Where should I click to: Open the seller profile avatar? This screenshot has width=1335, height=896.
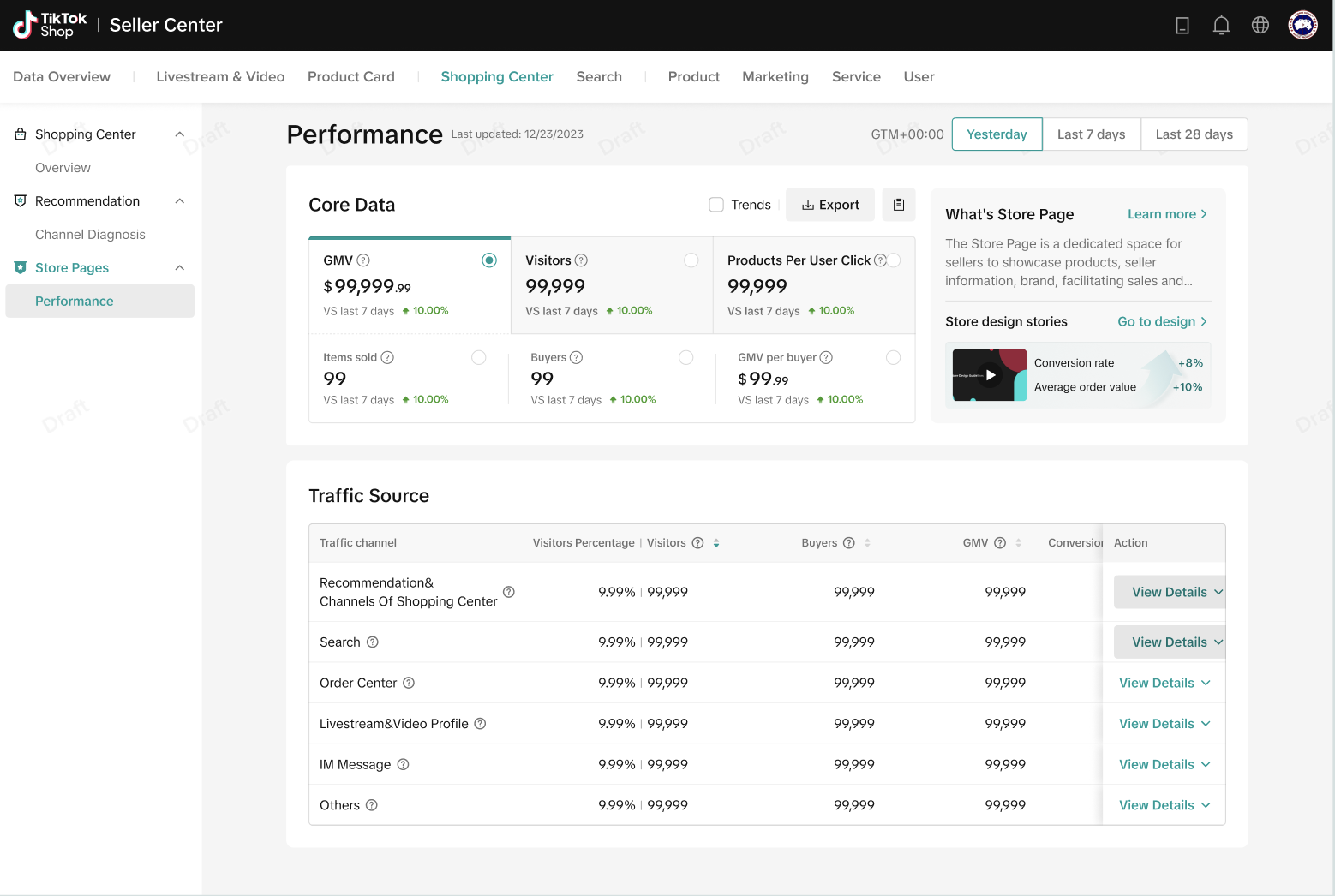click(x=1302, y=26)
